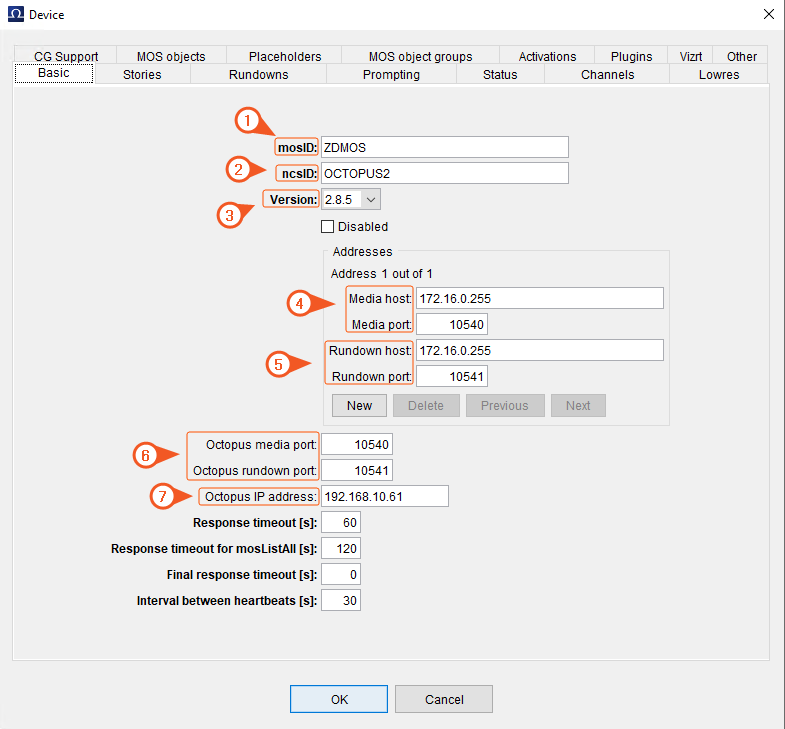
Task: Enable the Disabled checkbox
Action: (x=327, y=227)
